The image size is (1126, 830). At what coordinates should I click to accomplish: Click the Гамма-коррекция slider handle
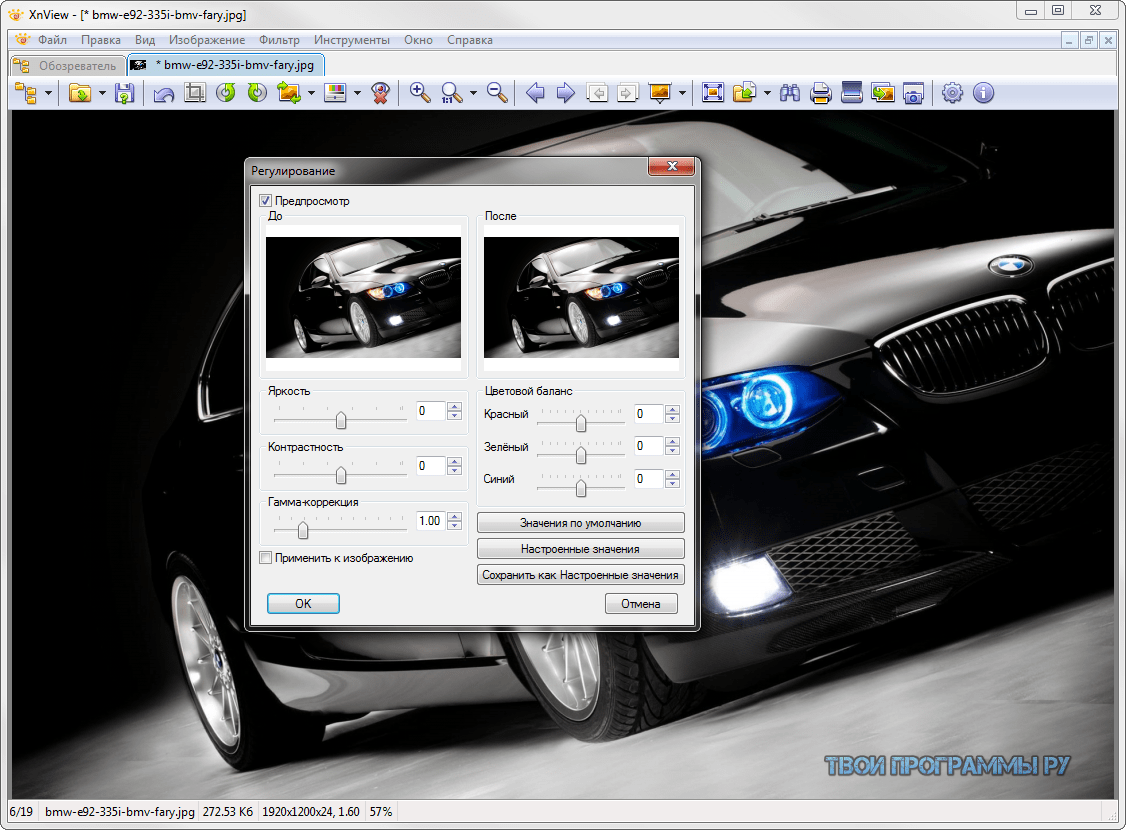pyautogui.click(x=303, y=530)
